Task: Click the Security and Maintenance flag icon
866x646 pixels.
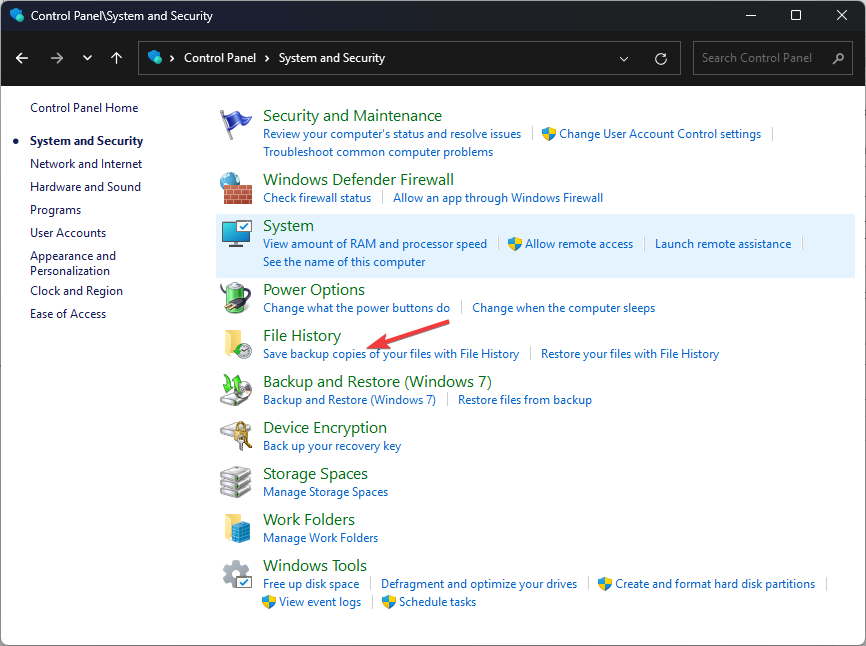Action: tap(236, 125)
